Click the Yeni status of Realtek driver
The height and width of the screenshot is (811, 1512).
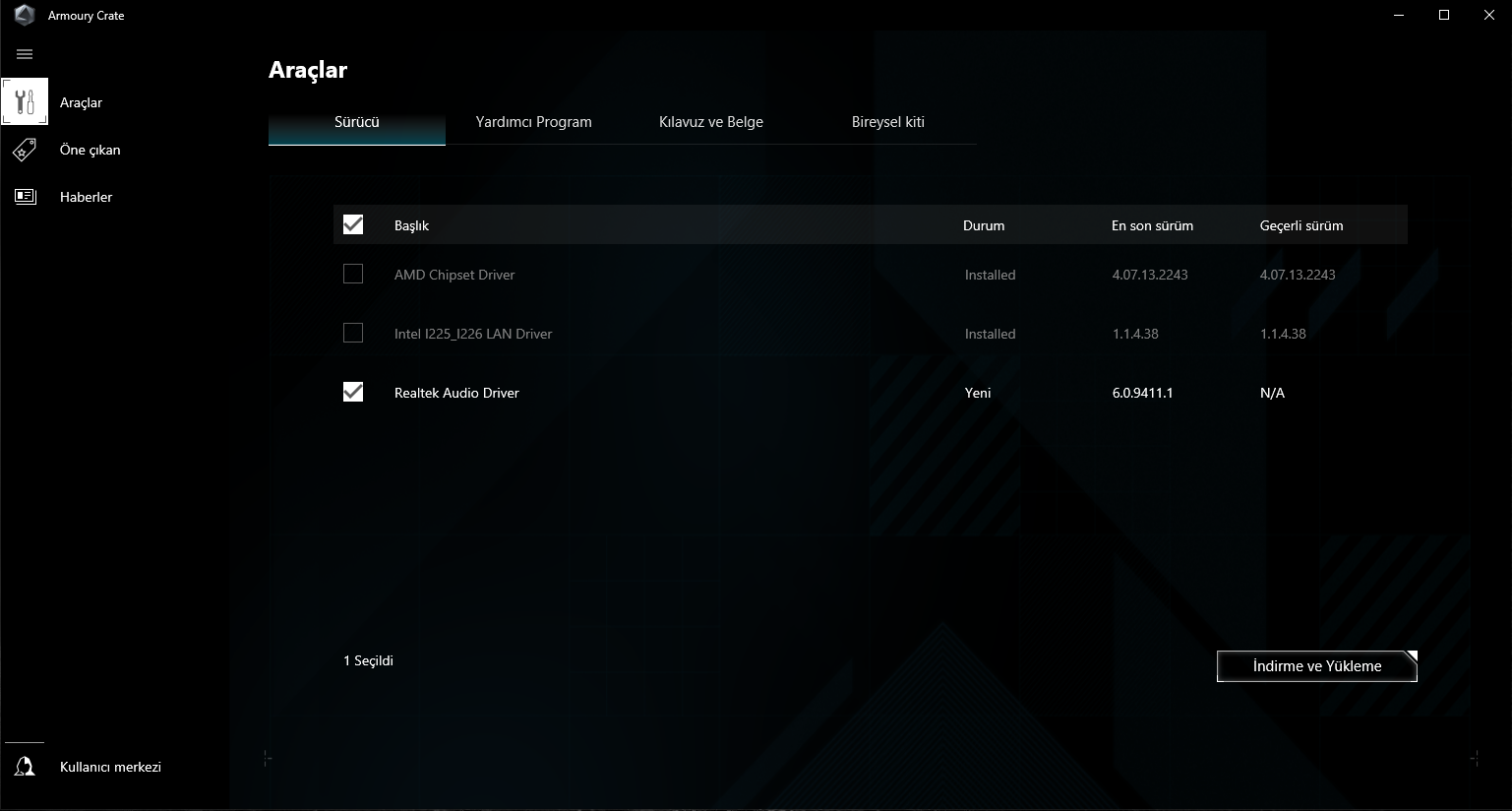point(978,393)
